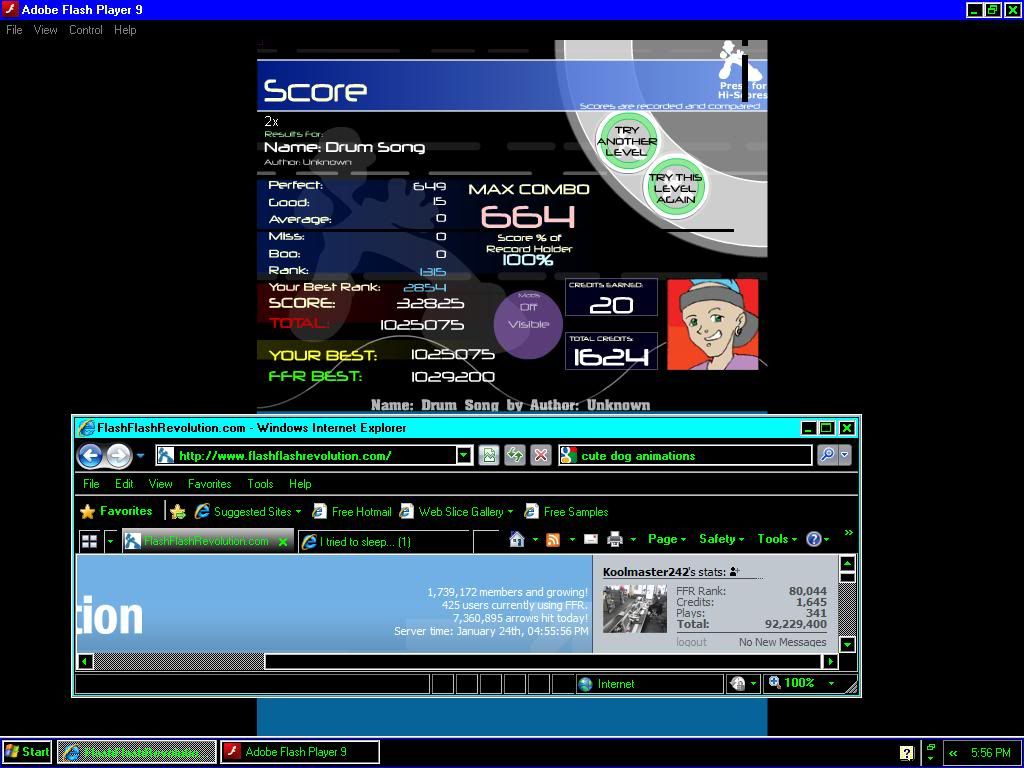The height and width of the screenshot is (768, 1024).
Task: Expand the address bar dropdown arrow
Action: click(464, 456)
